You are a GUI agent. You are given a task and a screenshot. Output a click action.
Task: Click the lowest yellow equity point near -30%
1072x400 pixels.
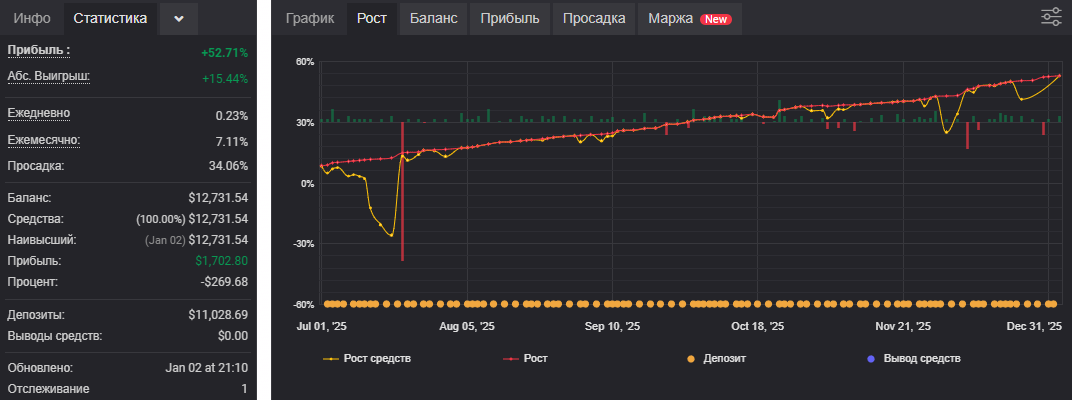coord(392,235)
